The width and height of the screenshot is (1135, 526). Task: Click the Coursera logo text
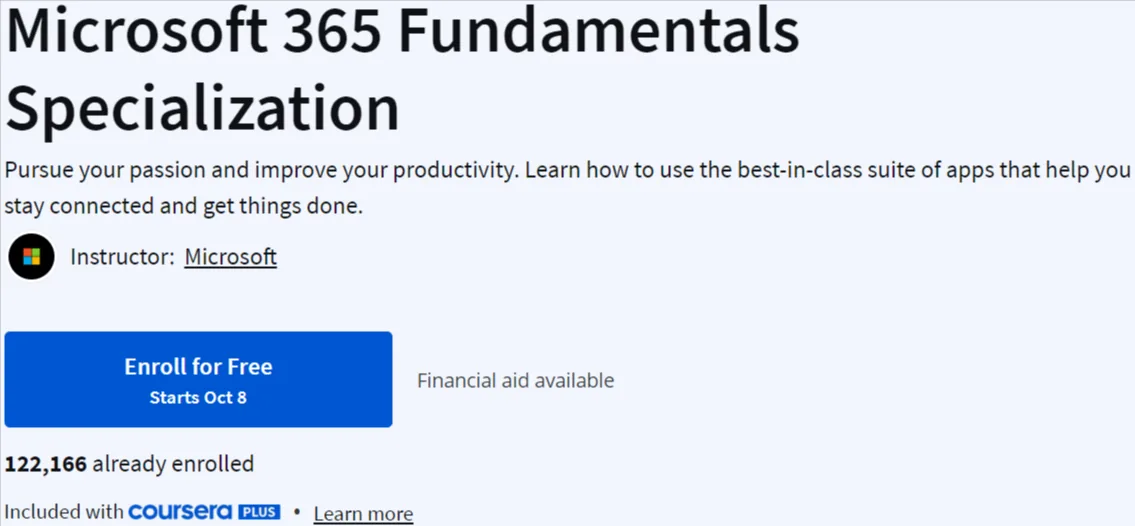point(180,512)
